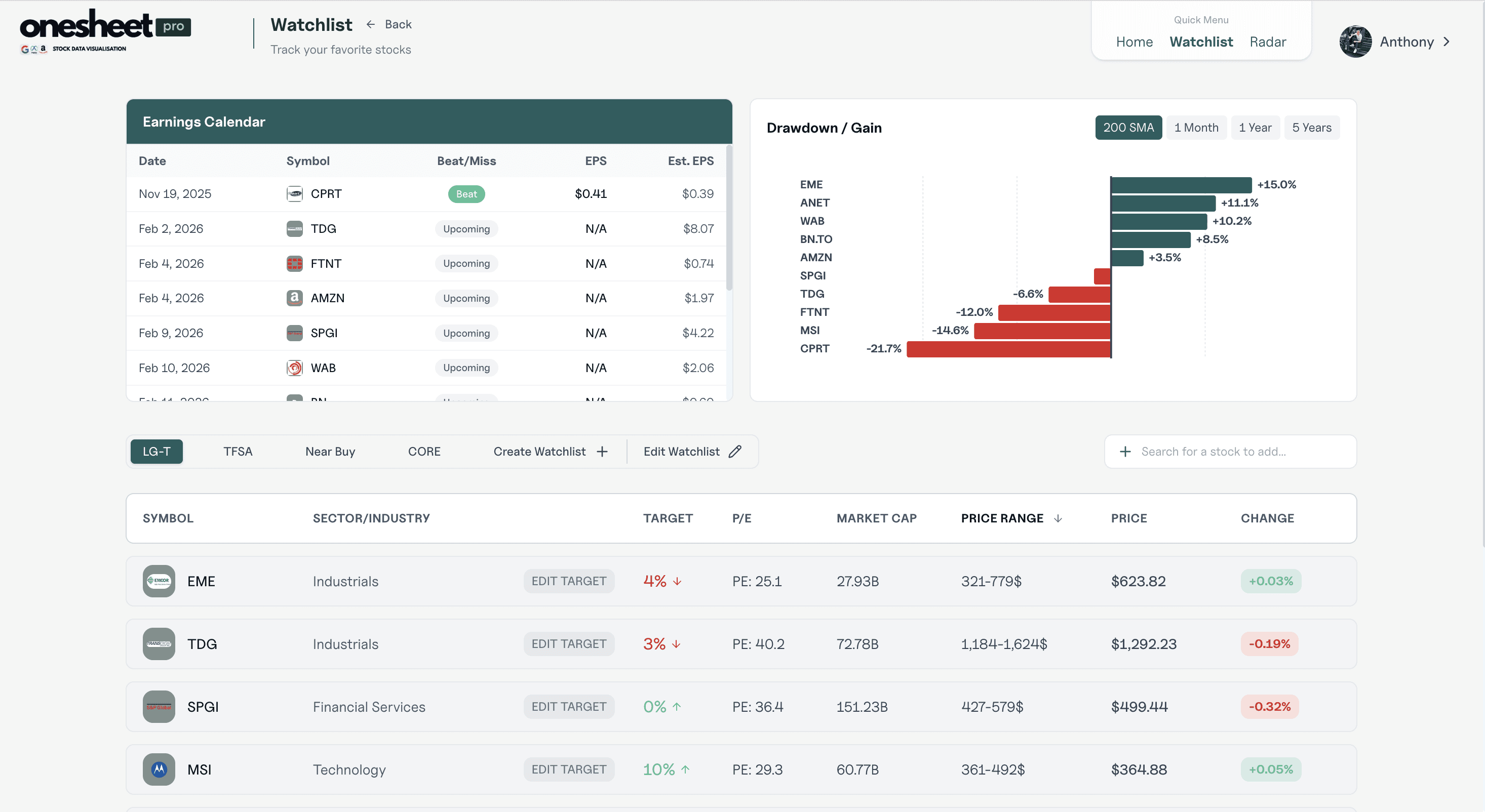Click the Price Range sort arrow
1485x812 pixels.
click(1058, 518)
